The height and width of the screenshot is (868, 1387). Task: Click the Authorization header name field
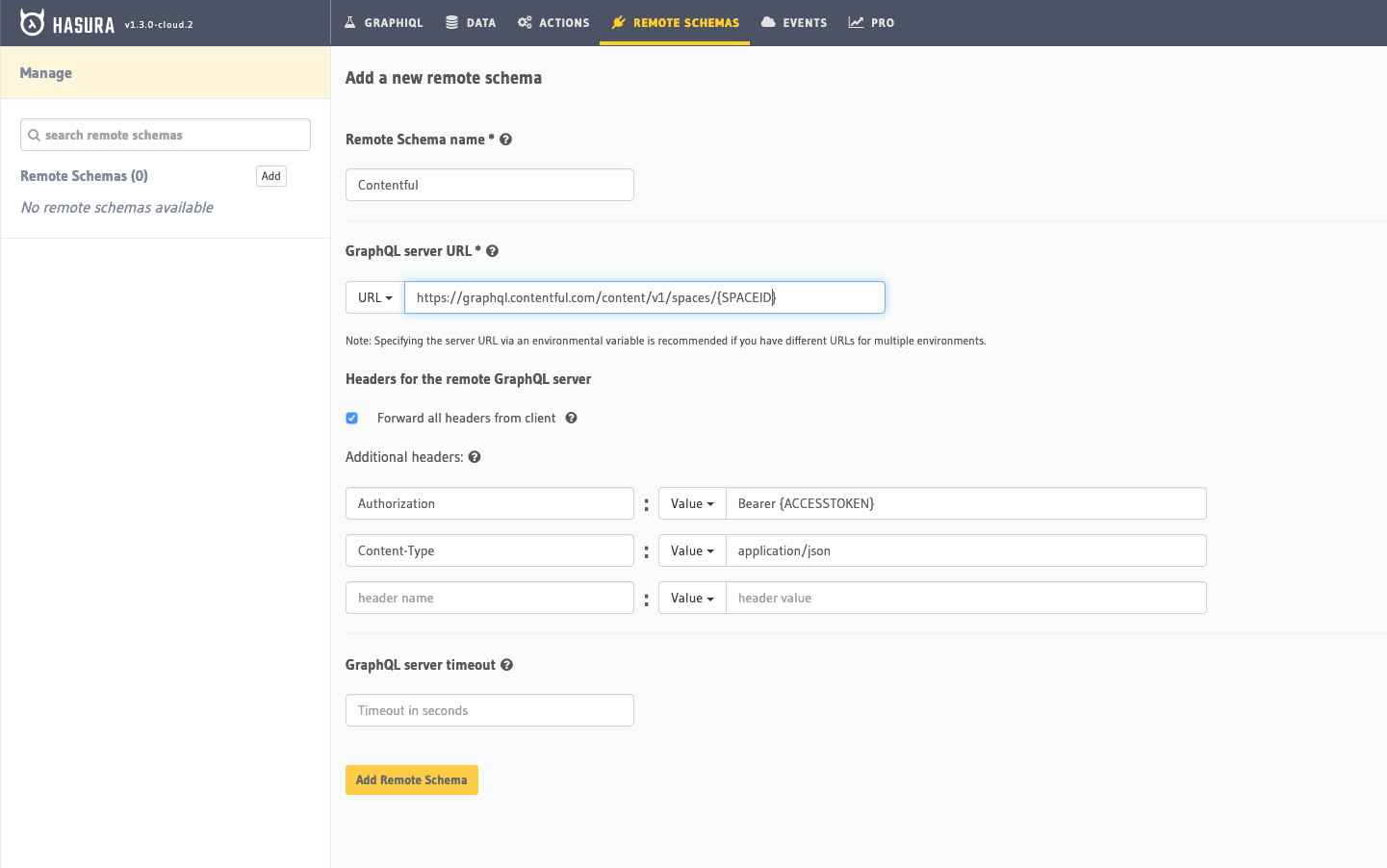[490, 503]
